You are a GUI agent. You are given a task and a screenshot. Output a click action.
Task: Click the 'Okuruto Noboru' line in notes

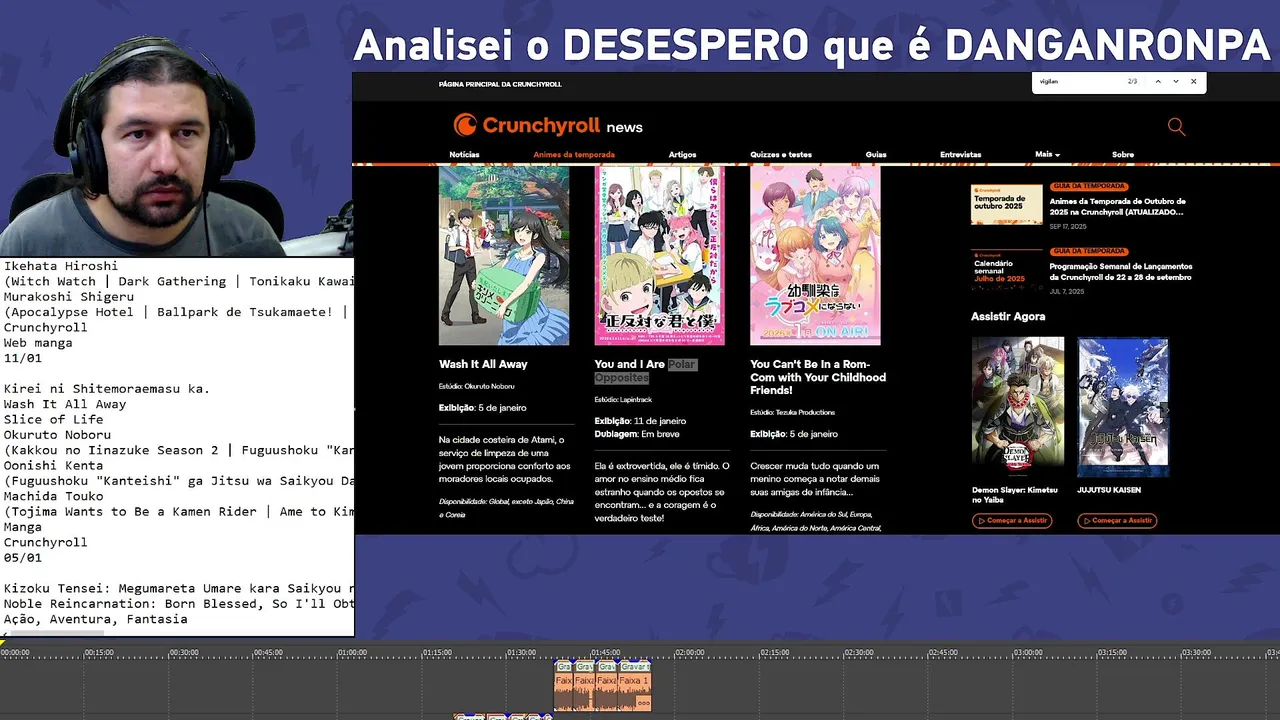pyautogui.click(x=56, y=435)
